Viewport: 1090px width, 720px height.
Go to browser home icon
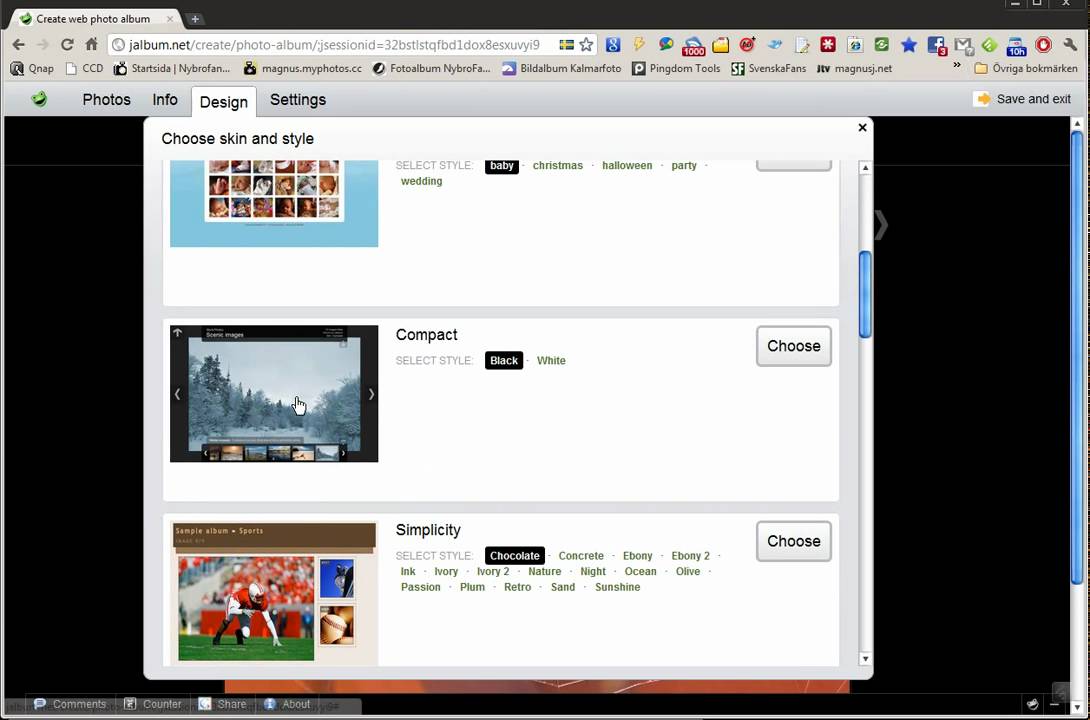91,44
